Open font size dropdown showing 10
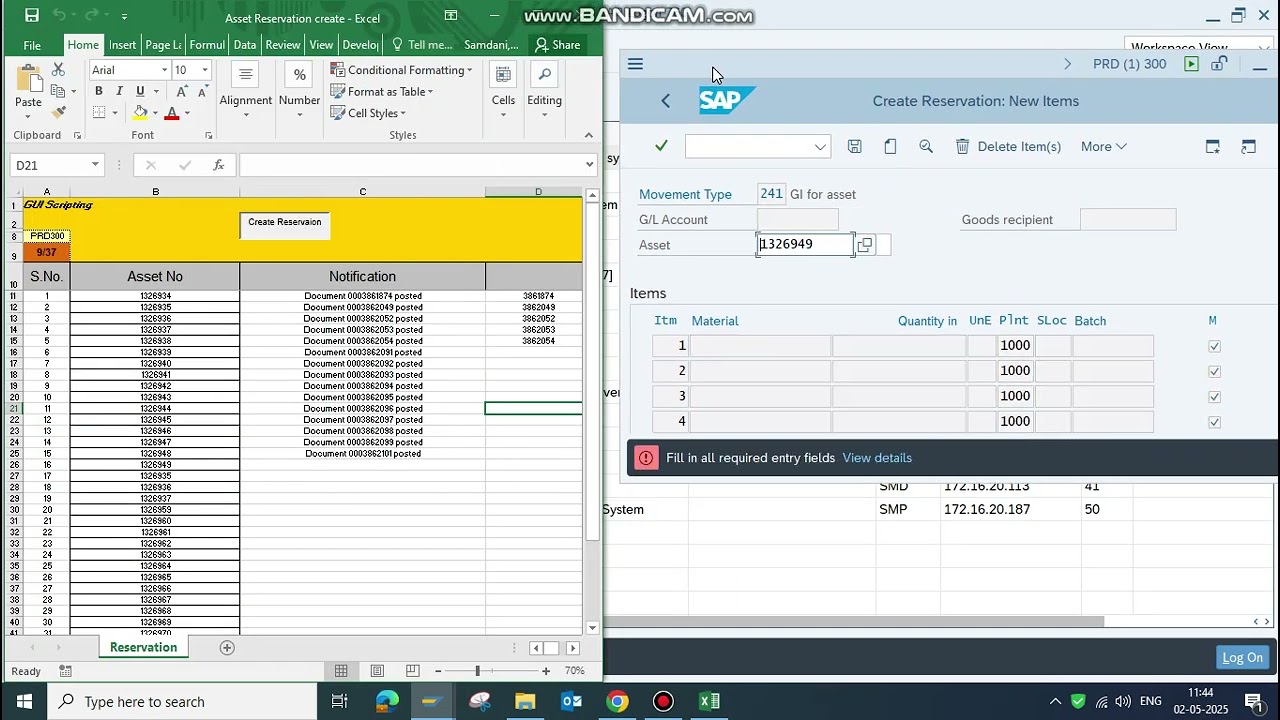Viewport: 1280px width, 720px height. [205, 70]
